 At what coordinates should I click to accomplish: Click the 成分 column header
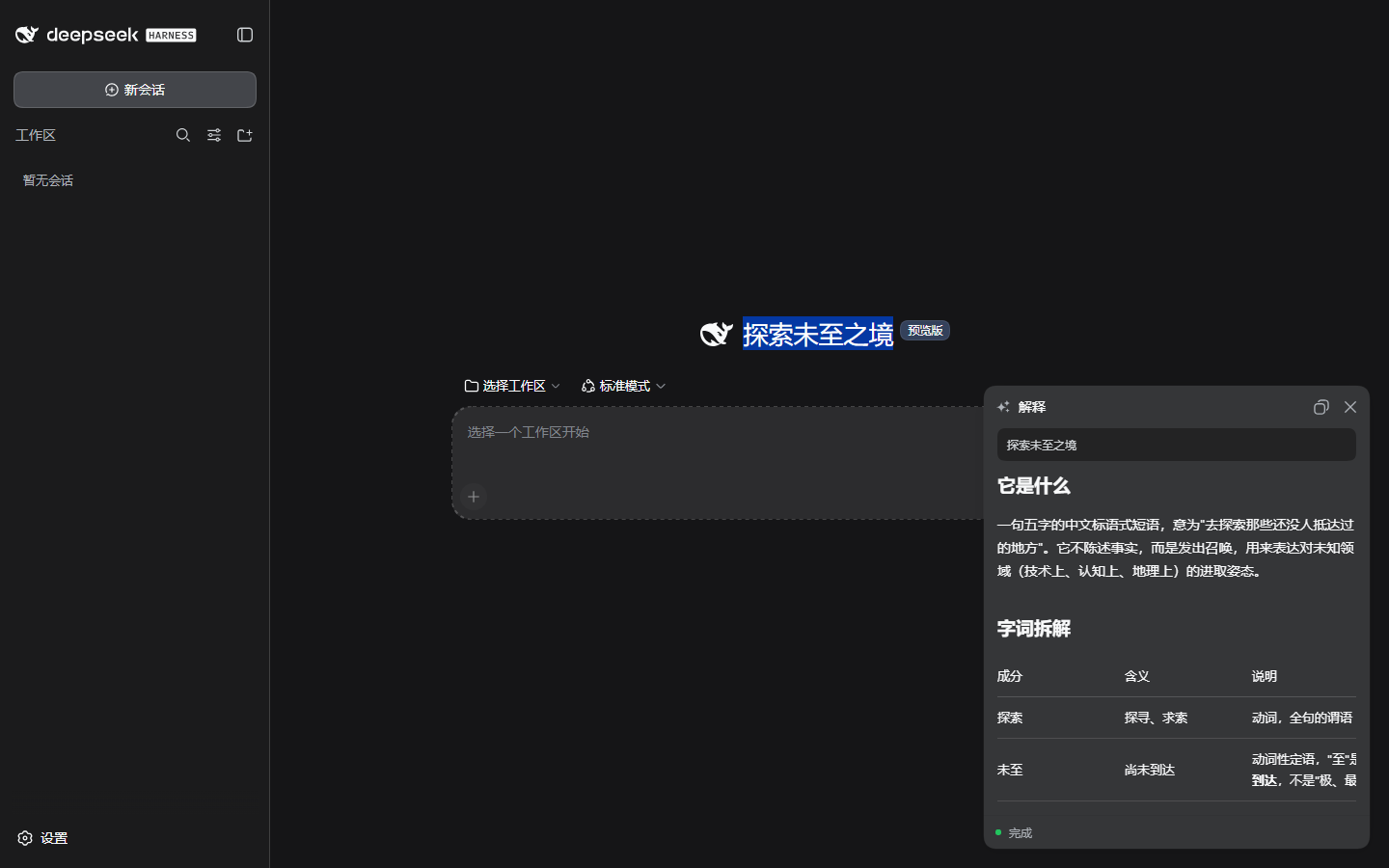pos(1010,676)
